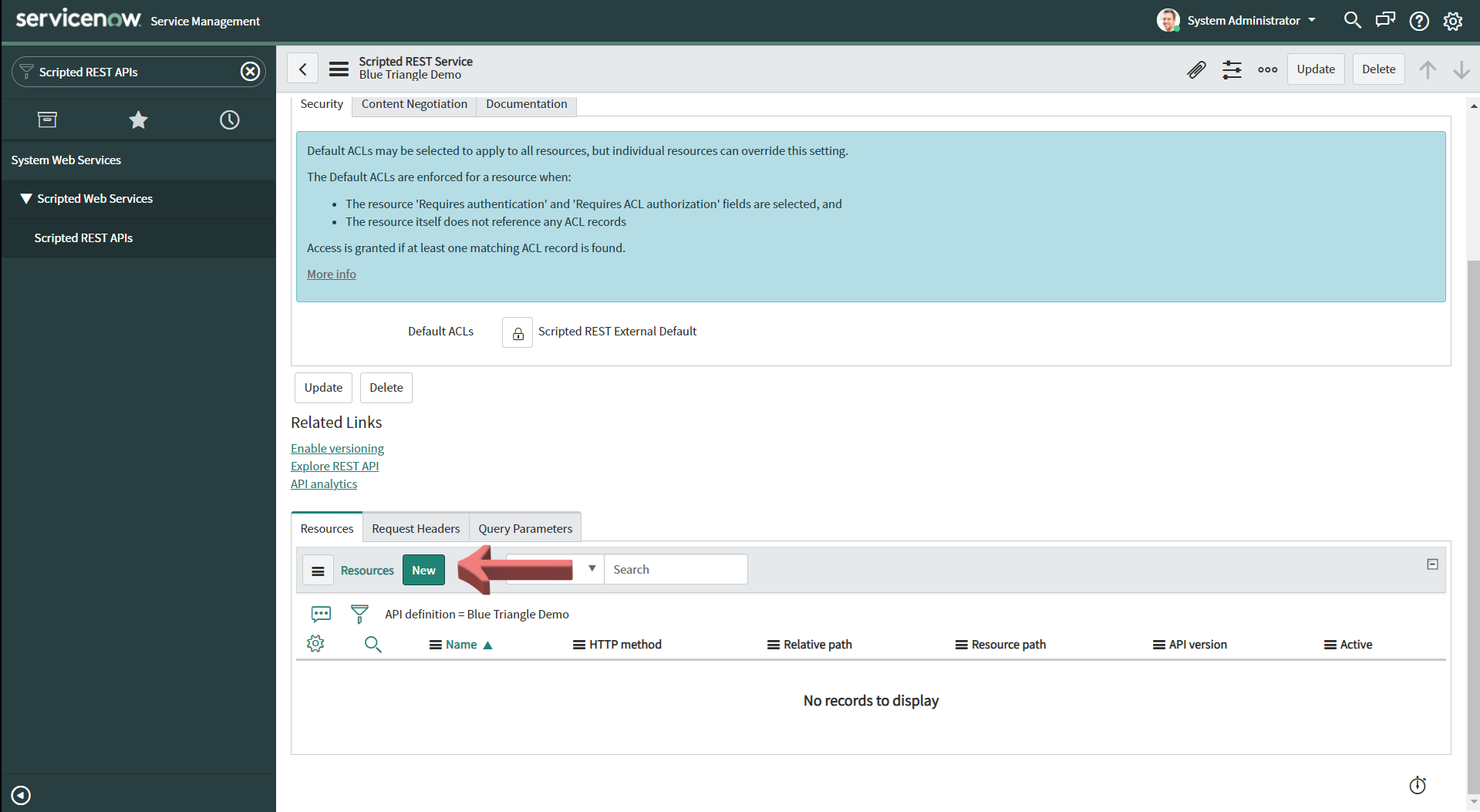Open Name column options menu
The image size is (1480, 812).
[x=435, y=645]
